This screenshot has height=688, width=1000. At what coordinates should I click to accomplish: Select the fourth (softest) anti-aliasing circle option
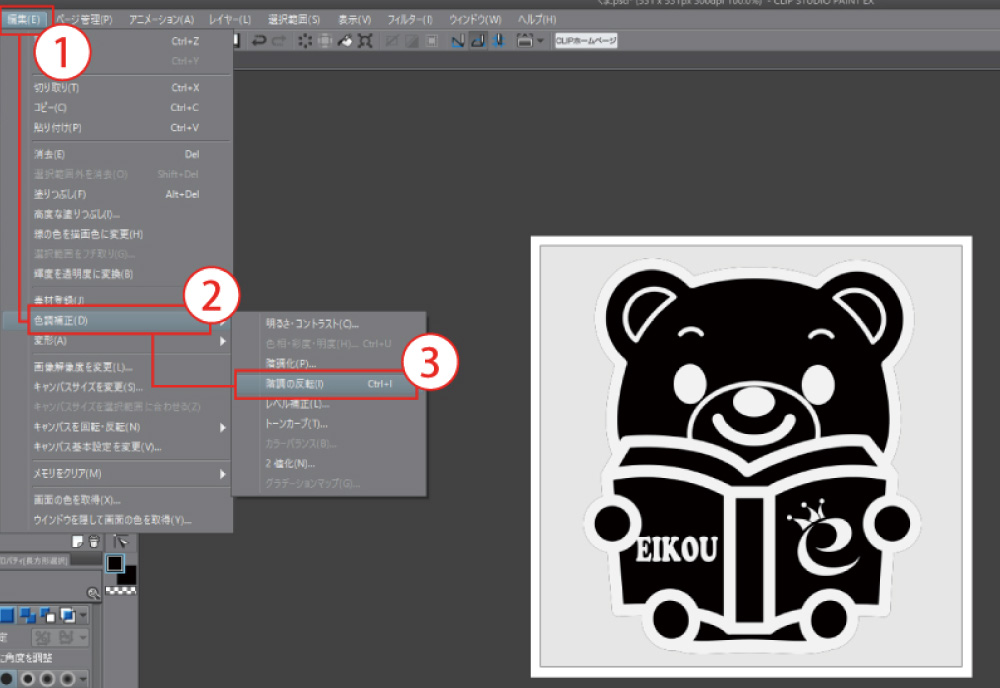pyautogui.click(x=67, y=678)
